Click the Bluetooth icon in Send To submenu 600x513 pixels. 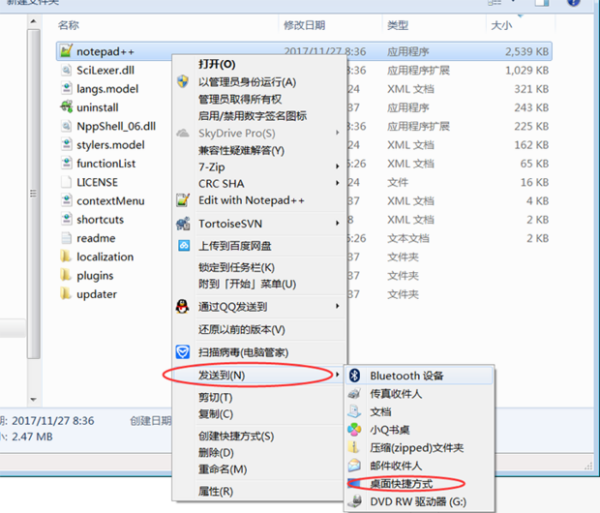click(355, 375)
